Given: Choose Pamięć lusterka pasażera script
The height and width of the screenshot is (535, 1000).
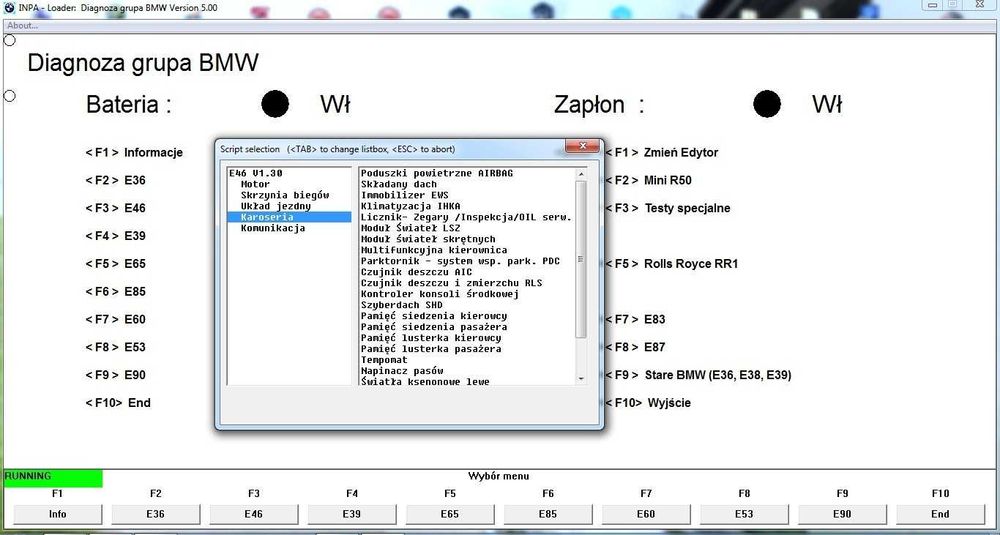Looking at the screenshot, I should (431, 349).
